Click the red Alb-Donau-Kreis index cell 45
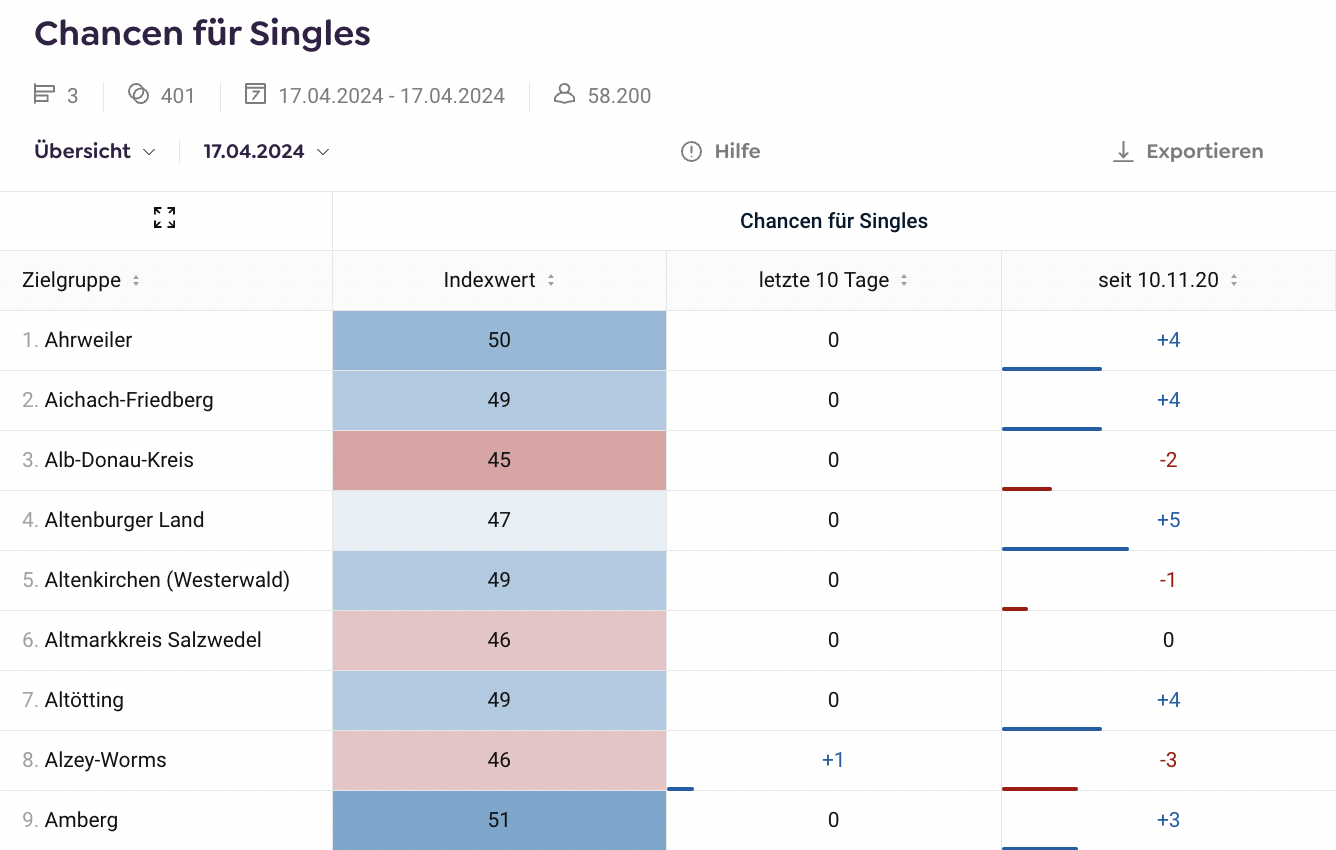The width and height of the screenshot is (1336, 850). 499,460
